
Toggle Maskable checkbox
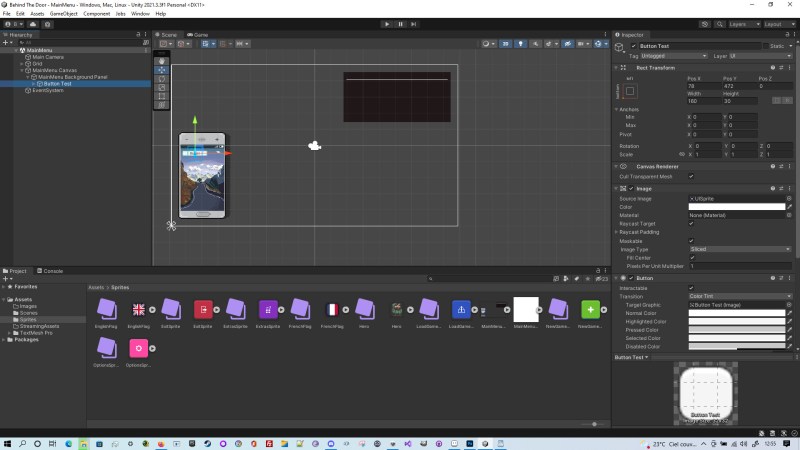691,241
